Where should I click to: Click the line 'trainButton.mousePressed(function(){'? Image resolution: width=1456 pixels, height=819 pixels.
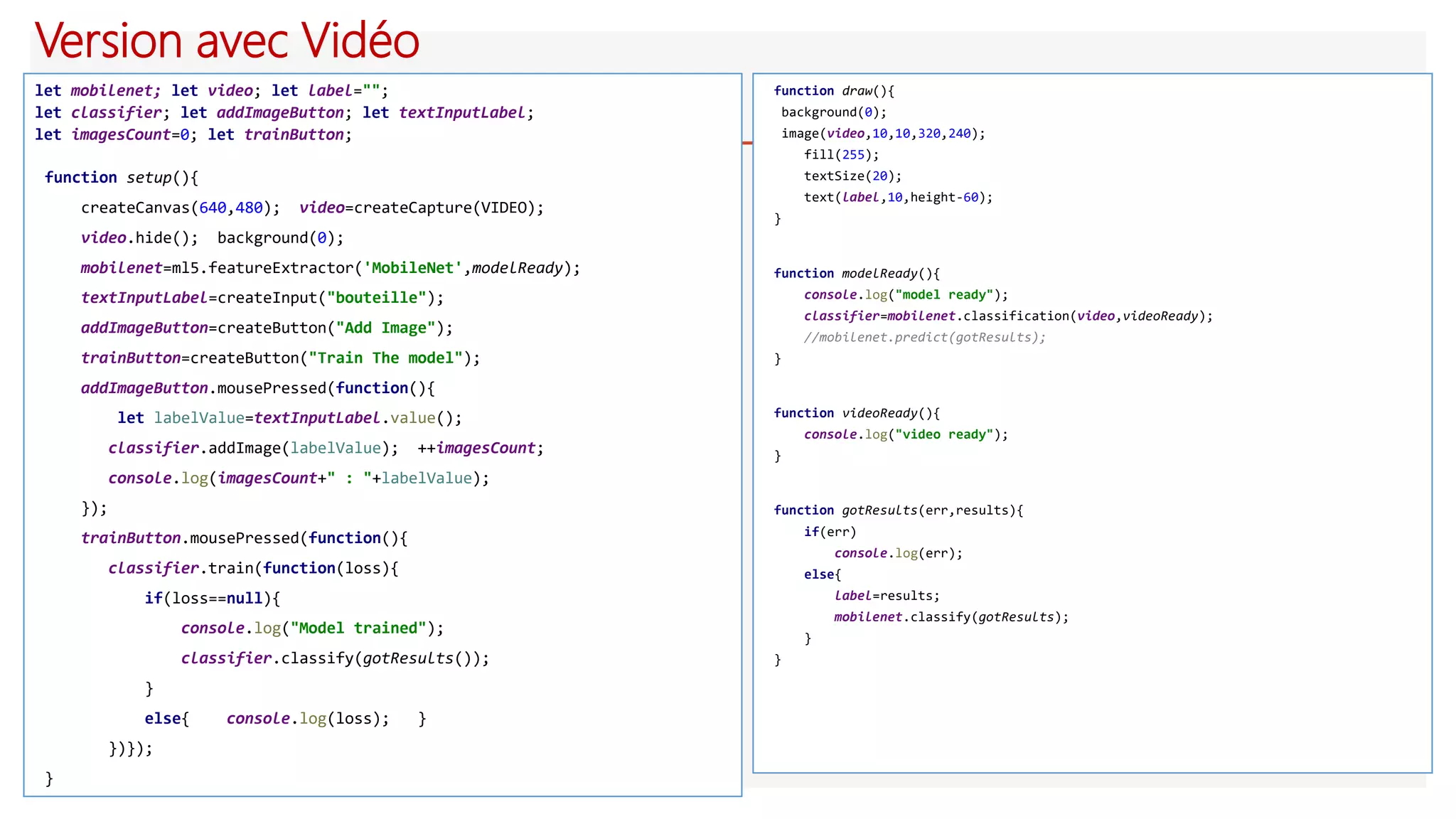pos(244,538)
